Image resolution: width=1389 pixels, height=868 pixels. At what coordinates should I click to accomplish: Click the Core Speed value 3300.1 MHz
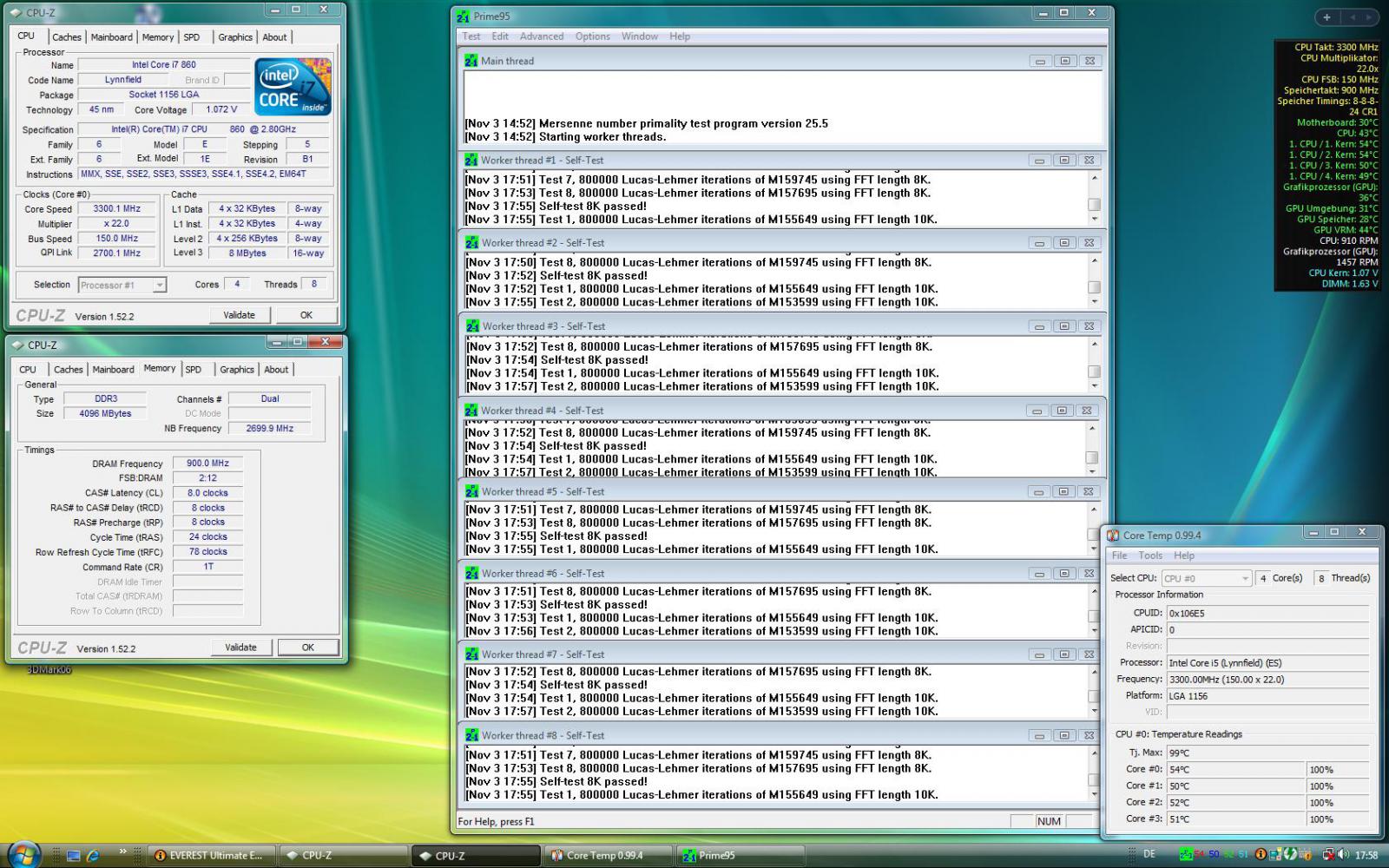(116, 208)
